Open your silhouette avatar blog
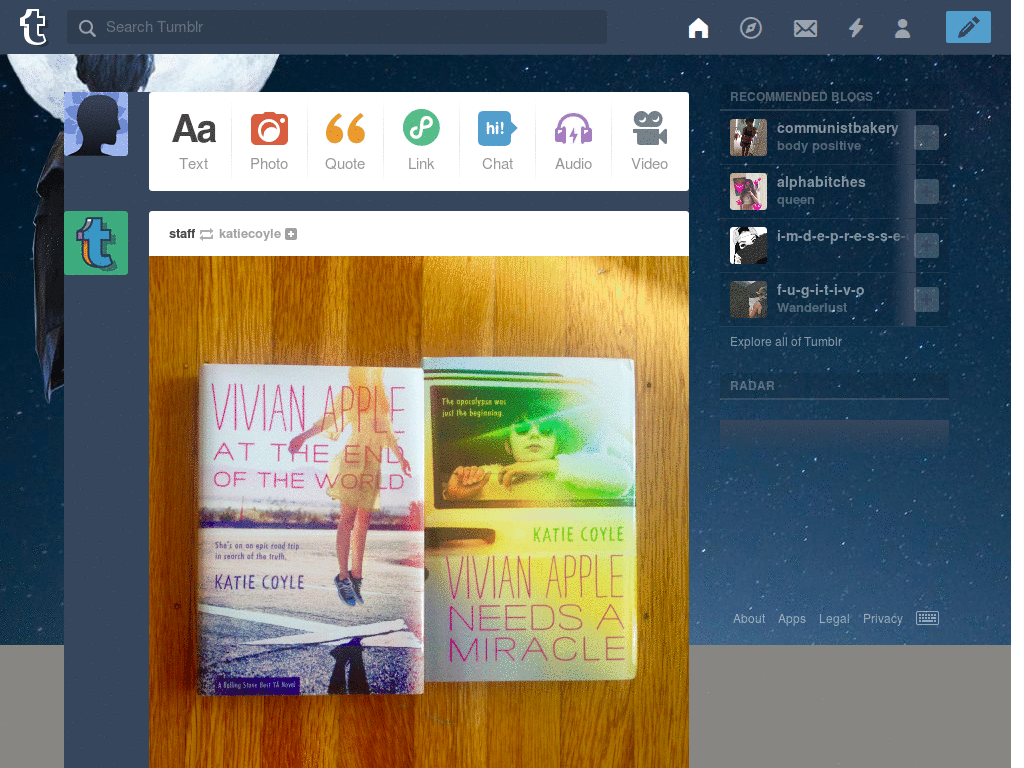Screen dimensions: 1024x768 tap(96, 124)
